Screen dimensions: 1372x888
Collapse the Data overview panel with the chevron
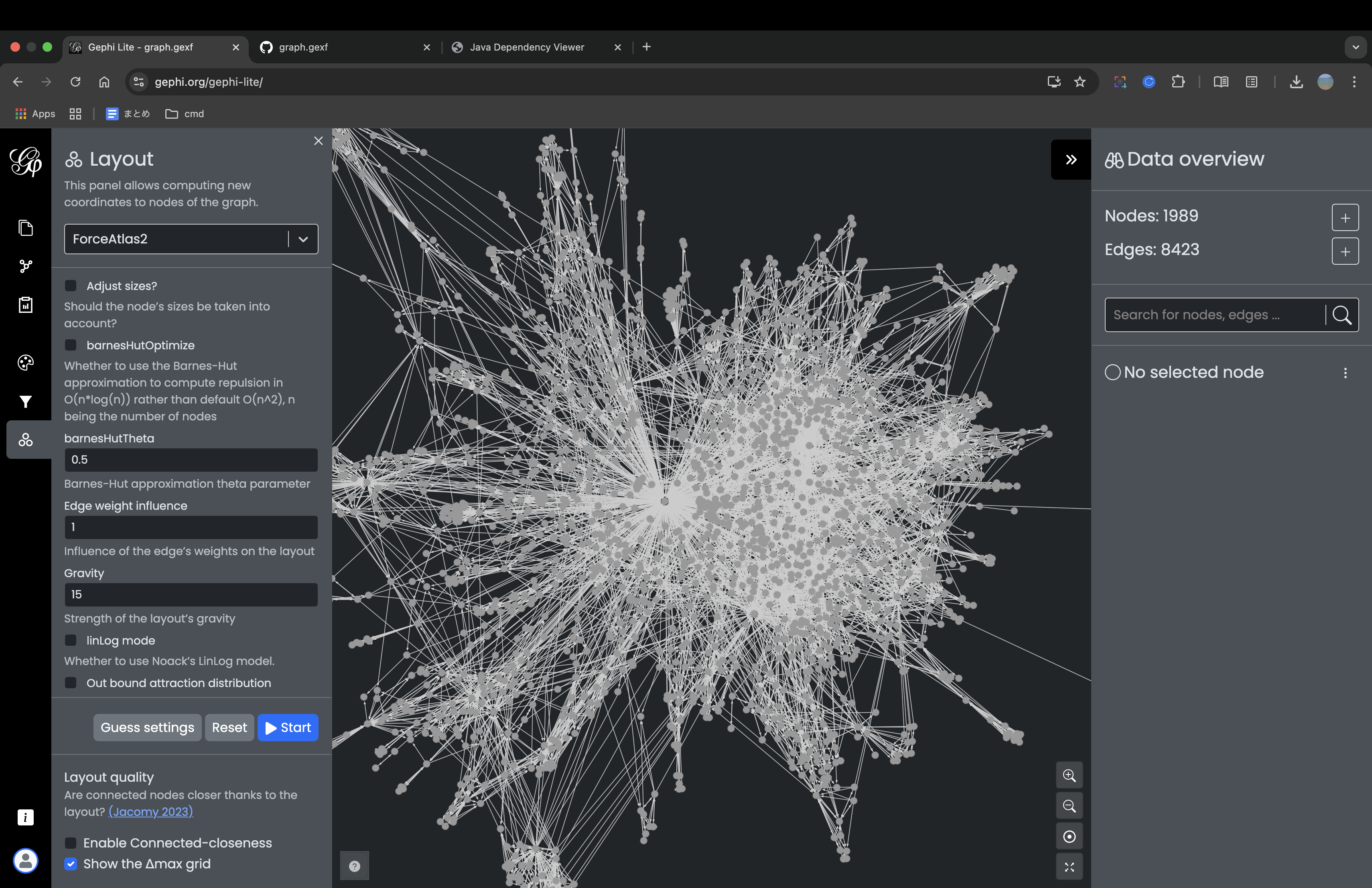click(x=1070, y=160)
